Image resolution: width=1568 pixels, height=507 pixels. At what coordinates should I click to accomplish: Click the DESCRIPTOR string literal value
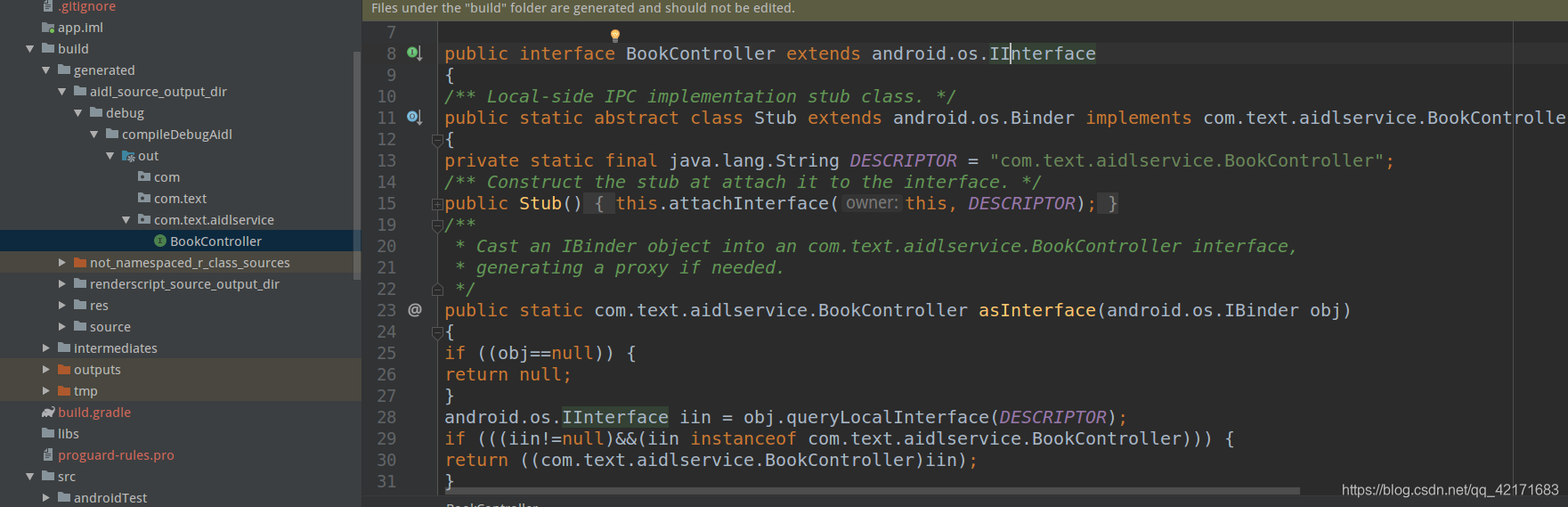[1187, 161]
